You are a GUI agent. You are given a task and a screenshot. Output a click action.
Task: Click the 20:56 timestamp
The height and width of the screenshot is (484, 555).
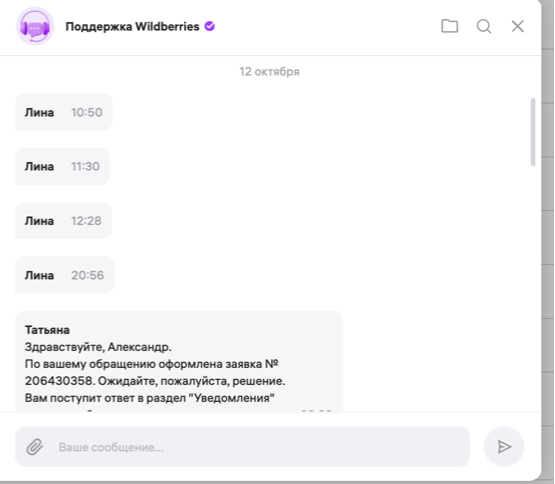[87, 275]
